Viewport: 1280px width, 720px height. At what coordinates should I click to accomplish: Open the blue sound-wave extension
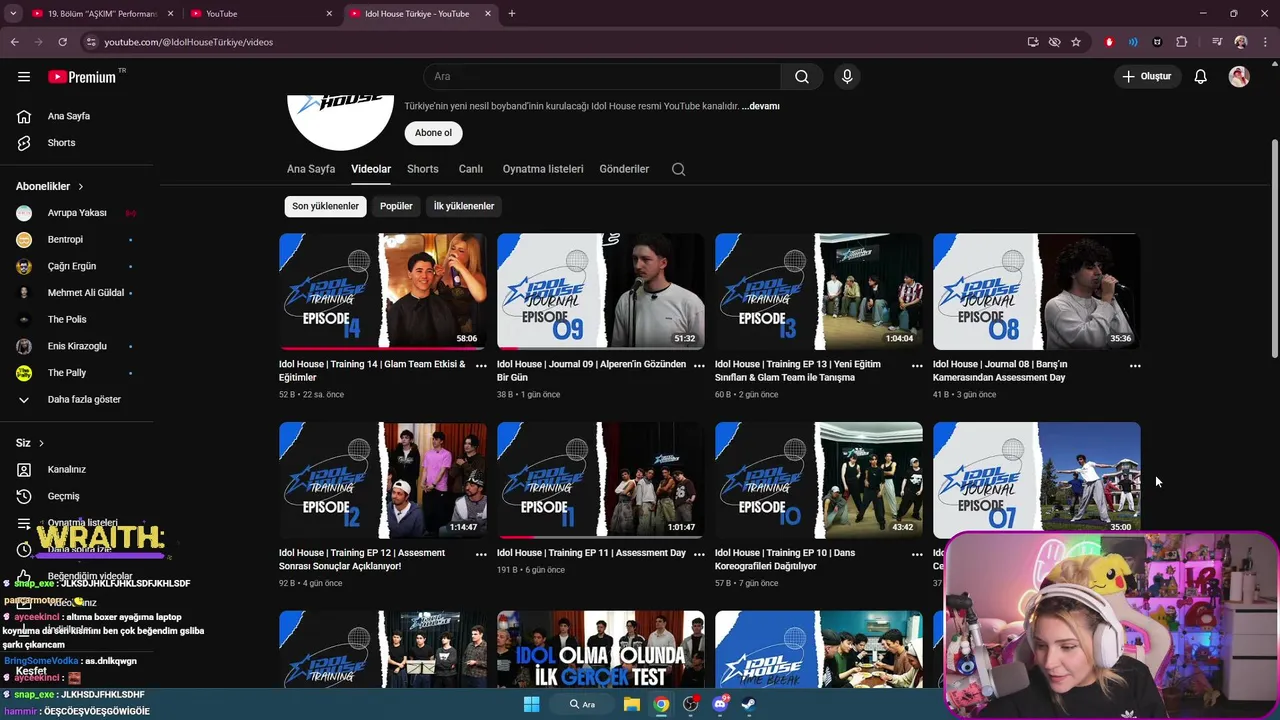pos(1133,42)
